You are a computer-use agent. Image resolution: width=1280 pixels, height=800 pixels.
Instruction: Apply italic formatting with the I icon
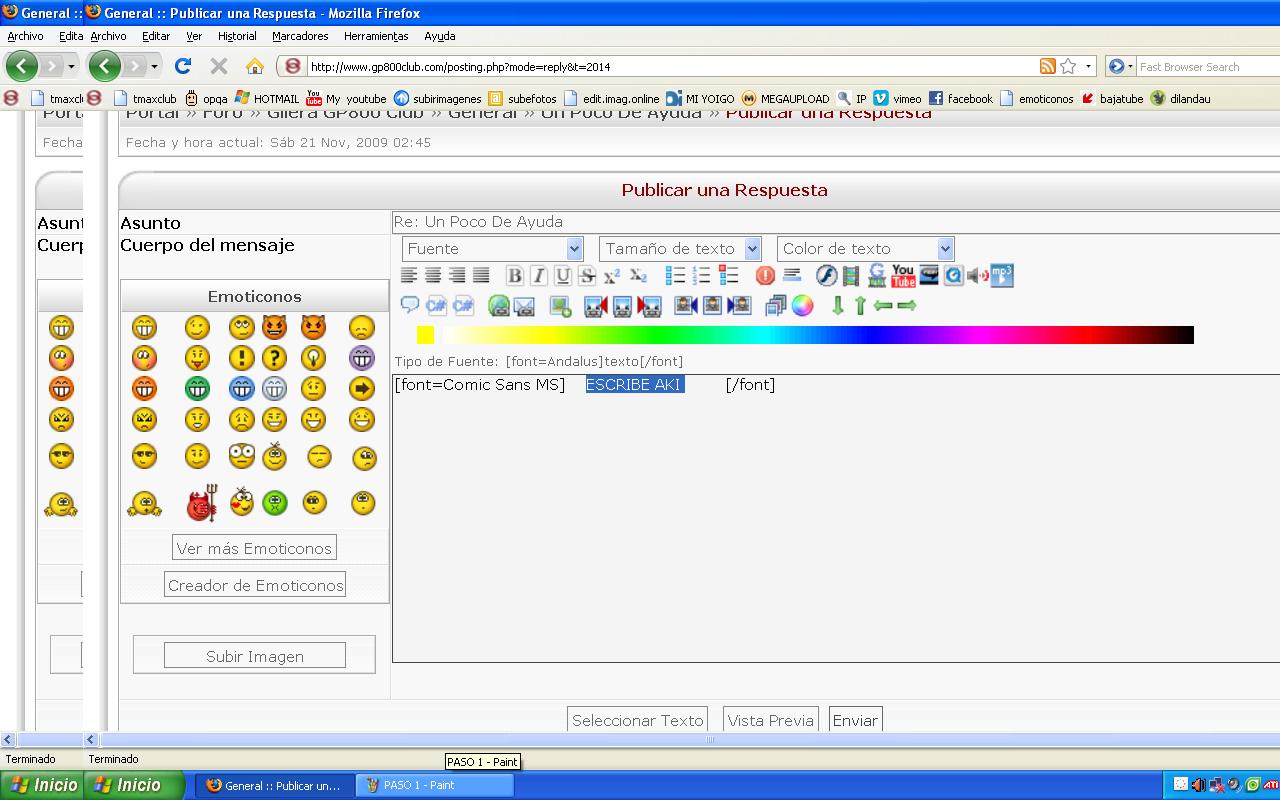click(x=538, y=276)
